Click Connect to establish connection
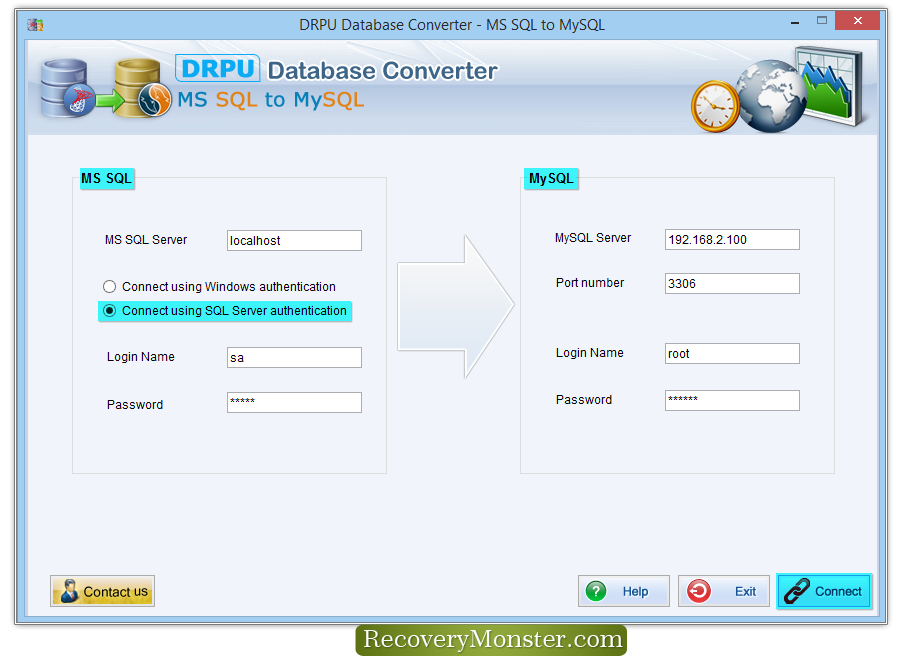The image size is (900, 658). (824, 591)
